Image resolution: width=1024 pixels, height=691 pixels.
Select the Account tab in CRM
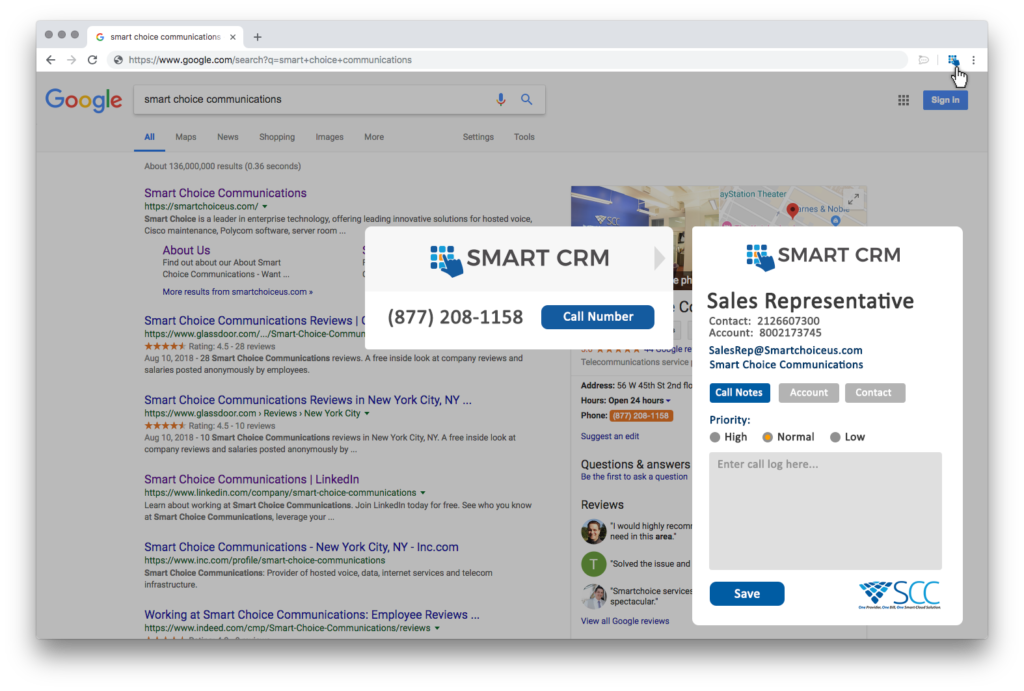point(808,393)
